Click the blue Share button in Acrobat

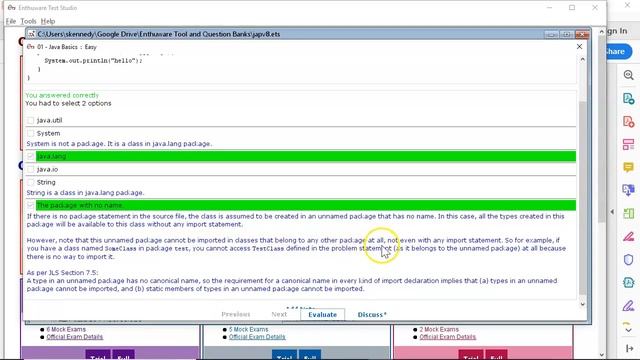pos(618,51)
